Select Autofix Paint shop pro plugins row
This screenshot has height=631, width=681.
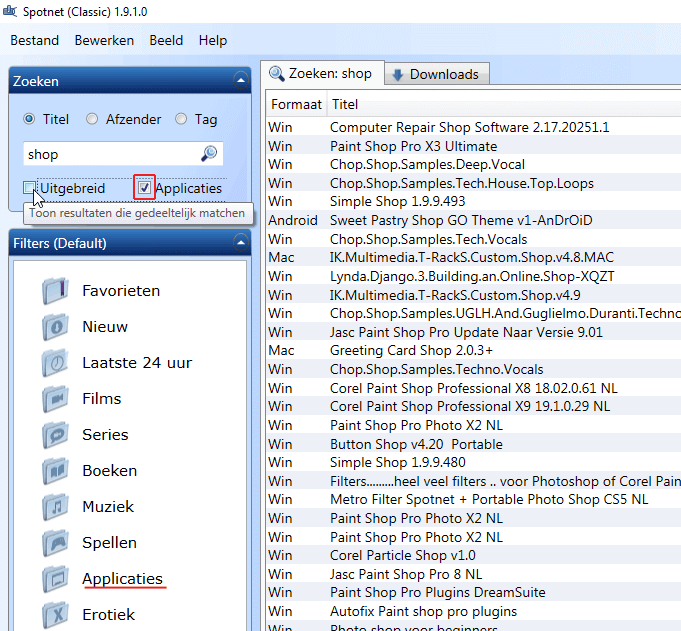pos(473,611)
